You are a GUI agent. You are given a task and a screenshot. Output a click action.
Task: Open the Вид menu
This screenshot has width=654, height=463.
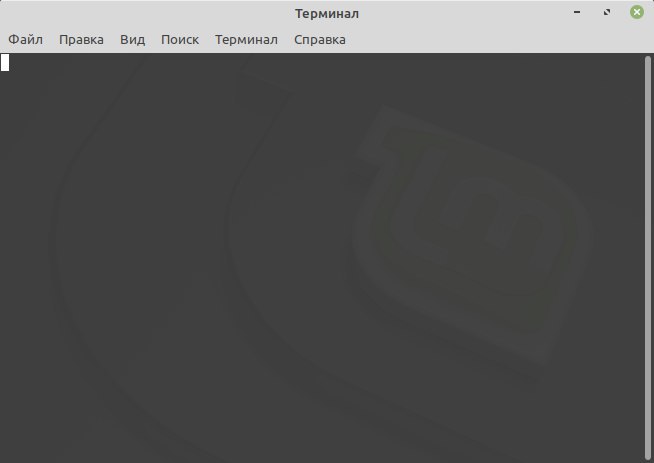[x=133, y=40]
